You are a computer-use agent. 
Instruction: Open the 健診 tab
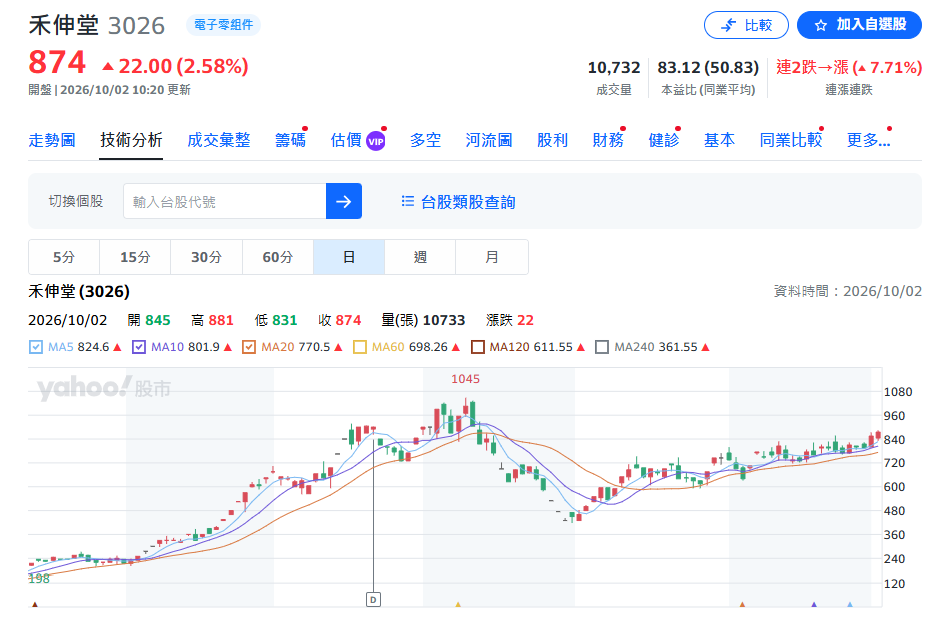coord(663,140)
